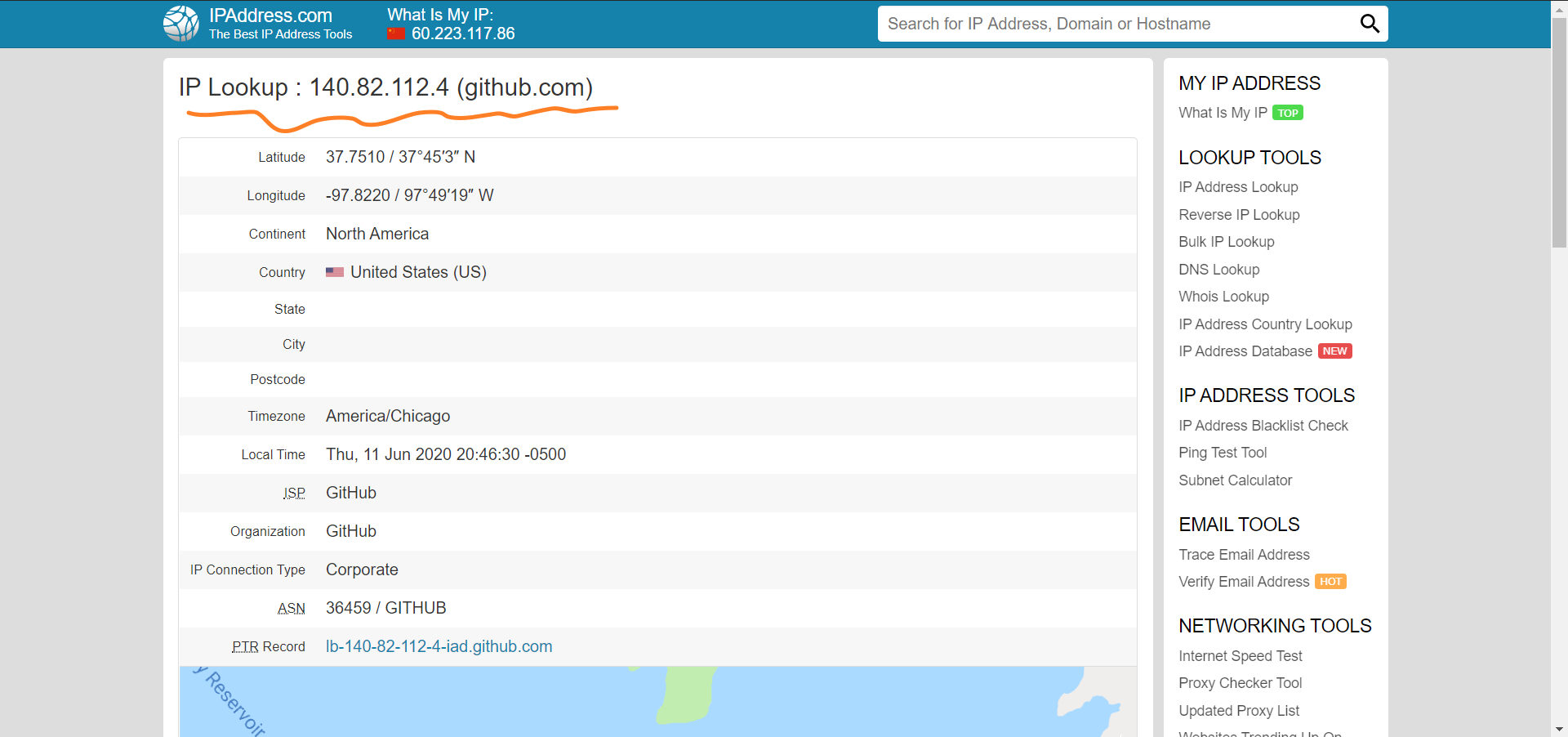Image resolution: width=1568 pixels, height=737 pixels.
Task: Click the page scrollbar thumb
Action: (x=1559, y=132)
